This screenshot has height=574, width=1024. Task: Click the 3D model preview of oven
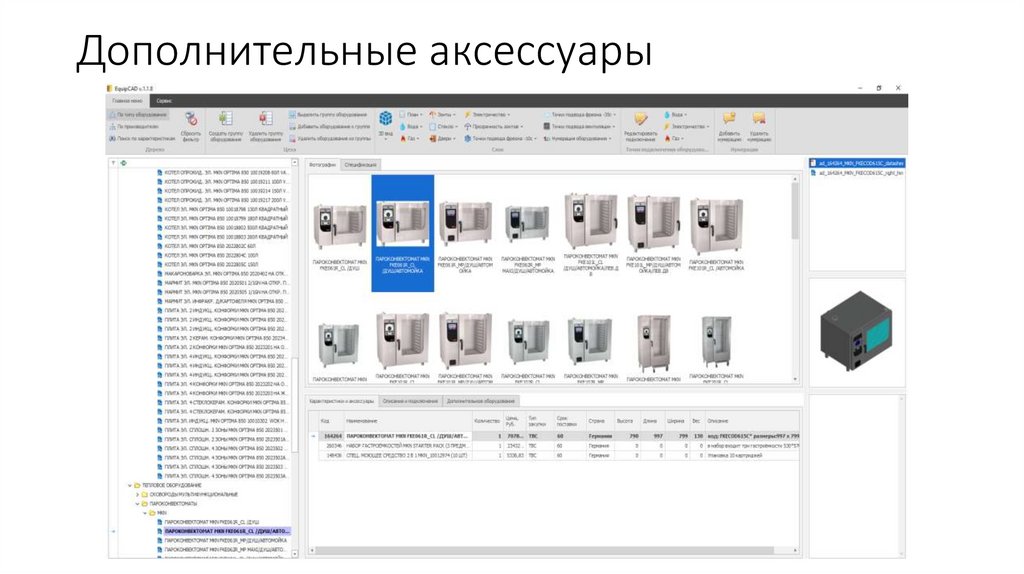(856, 330)
